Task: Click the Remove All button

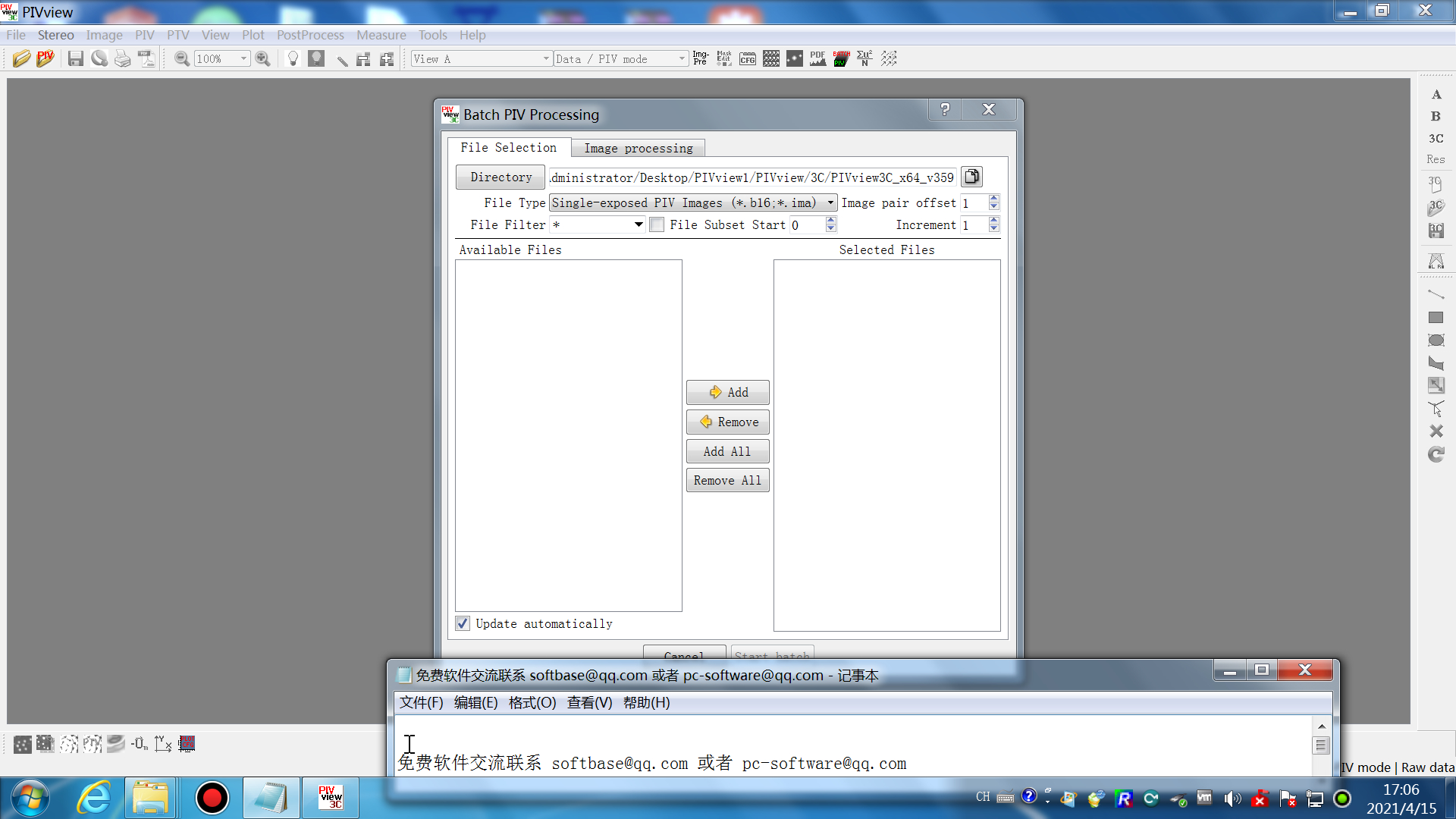Action: click(x=727, y=480)
